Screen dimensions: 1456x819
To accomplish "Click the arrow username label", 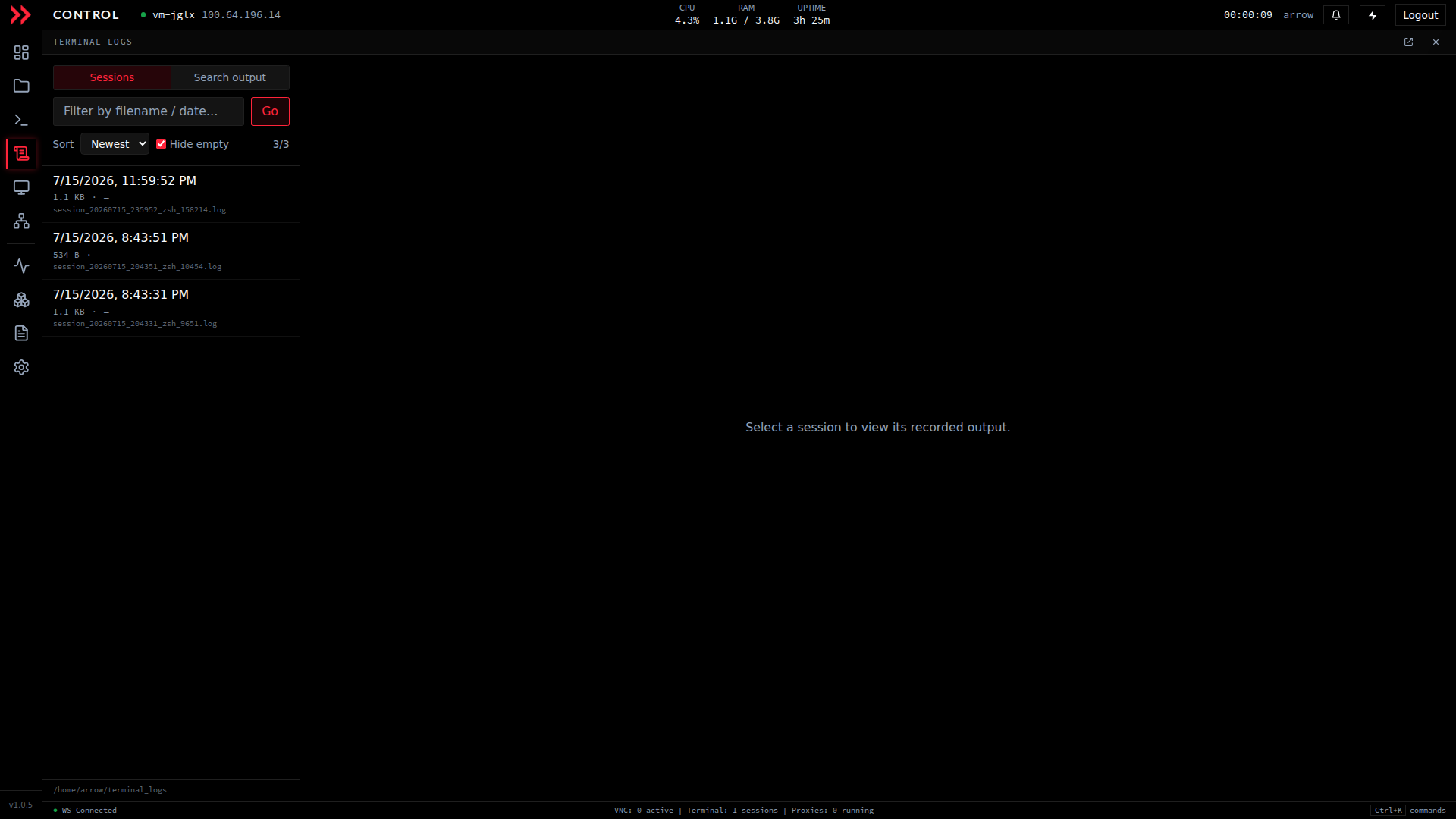I will pos(1298,15).
